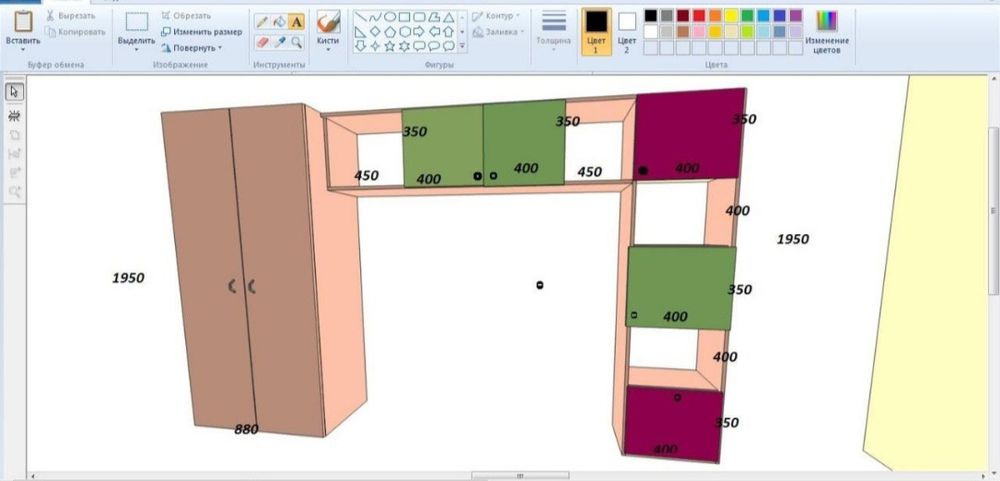
Task: Pick the yellow palette color
Action: point(731,15)
